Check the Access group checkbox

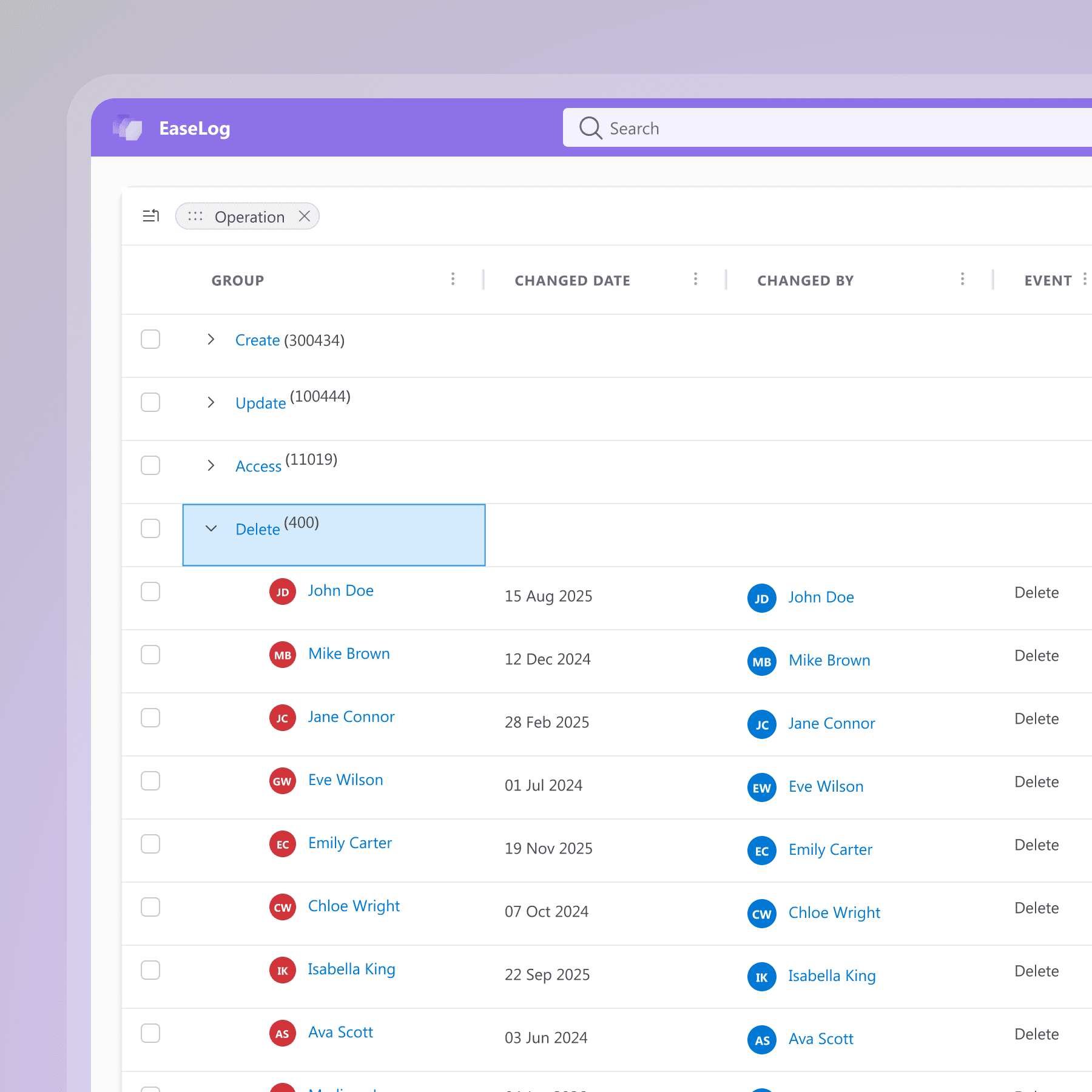(x=150, y=465)
